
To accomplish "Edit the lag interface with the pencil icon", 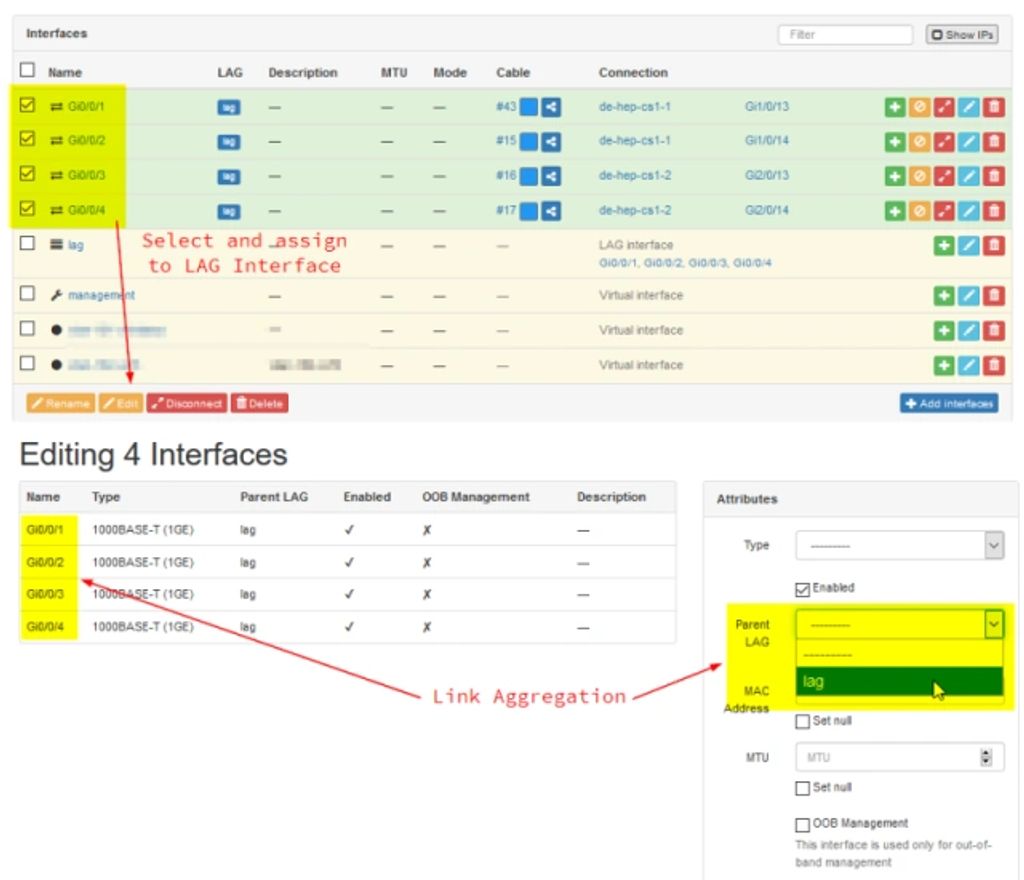I will pyautogui.click(x=969, y=244).
